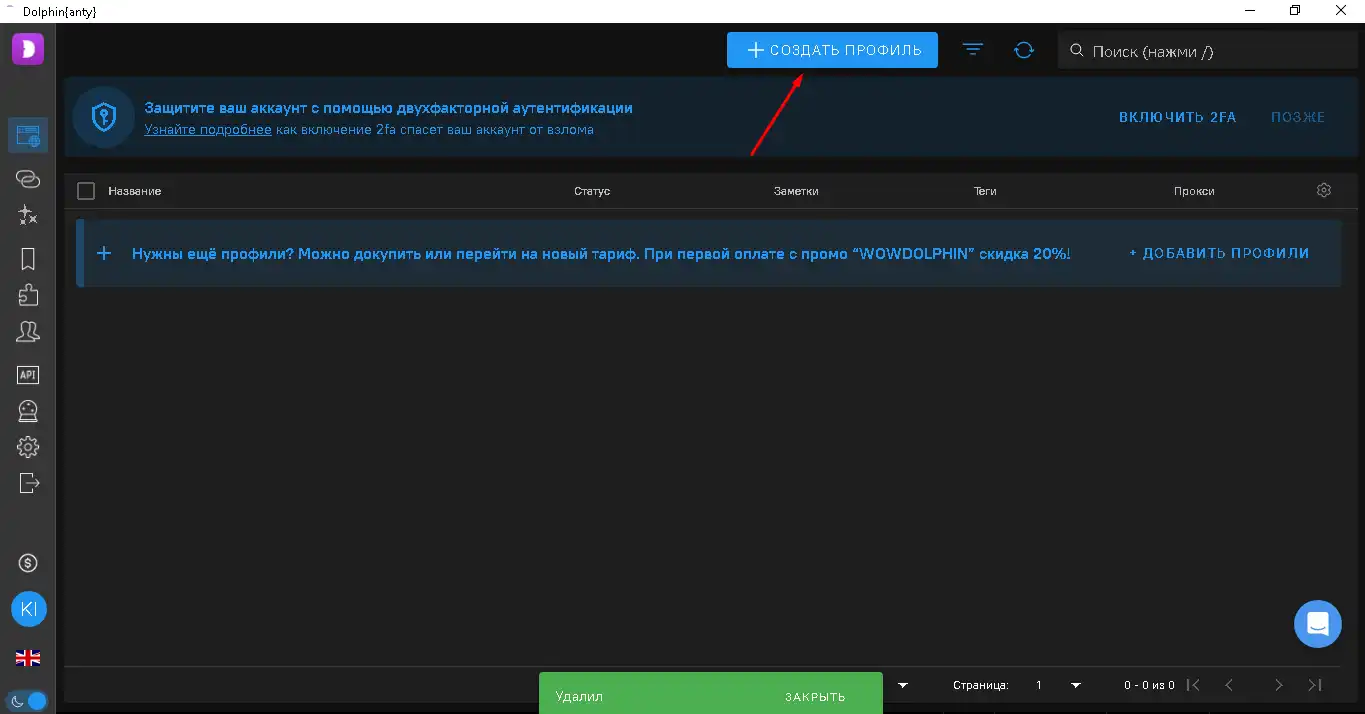Dismiss the 2FA banner with ПОЗЖЕ
Screen dimensions: 1365x714
1298,117
